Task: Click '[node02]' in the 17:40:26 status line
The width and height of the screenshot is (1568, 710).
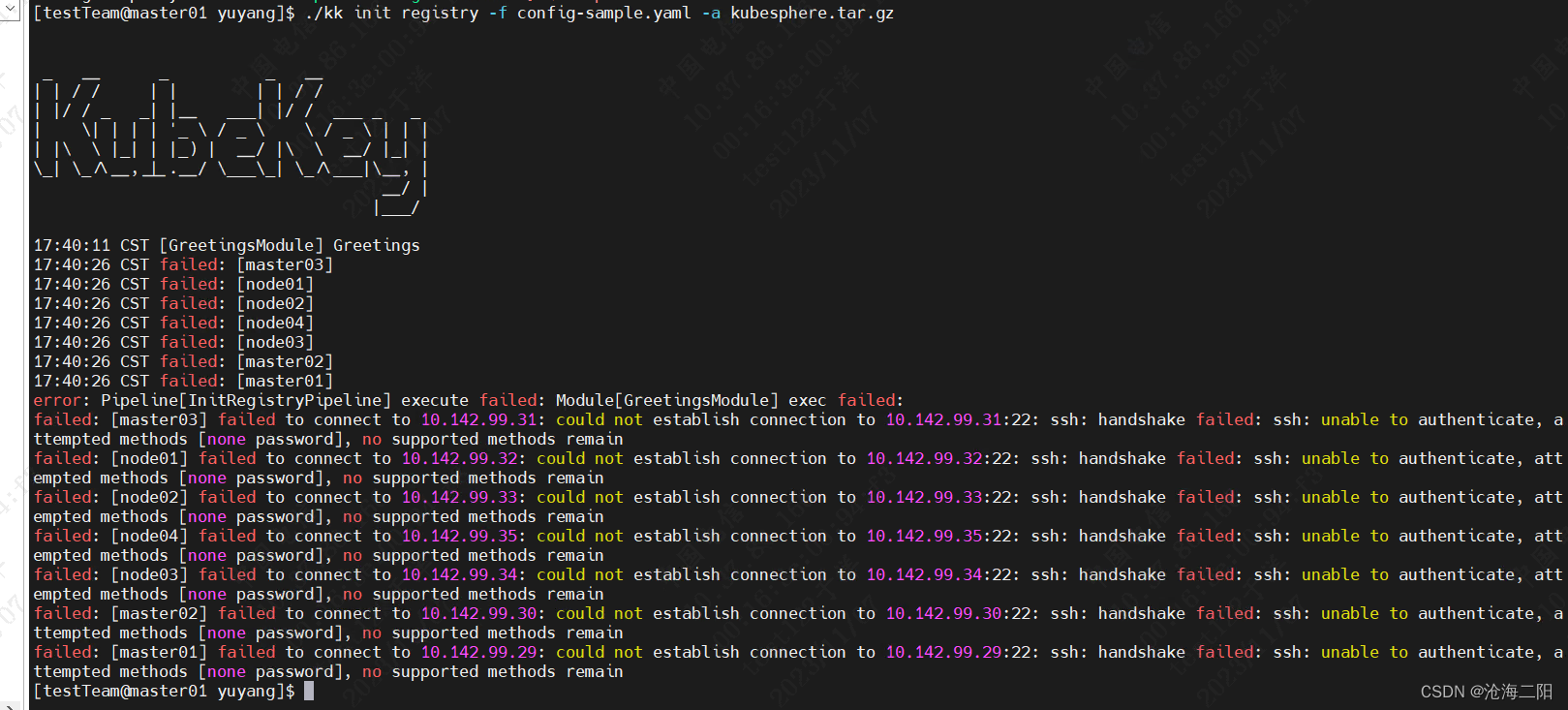Action: pos(275,303)
